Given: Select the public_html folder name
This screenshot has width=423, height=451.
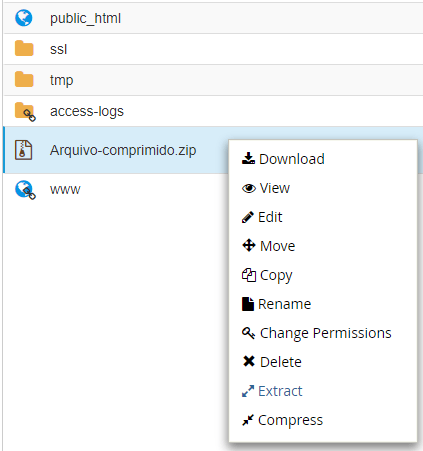Looking at the screenshot, I should tap(85, 18).
